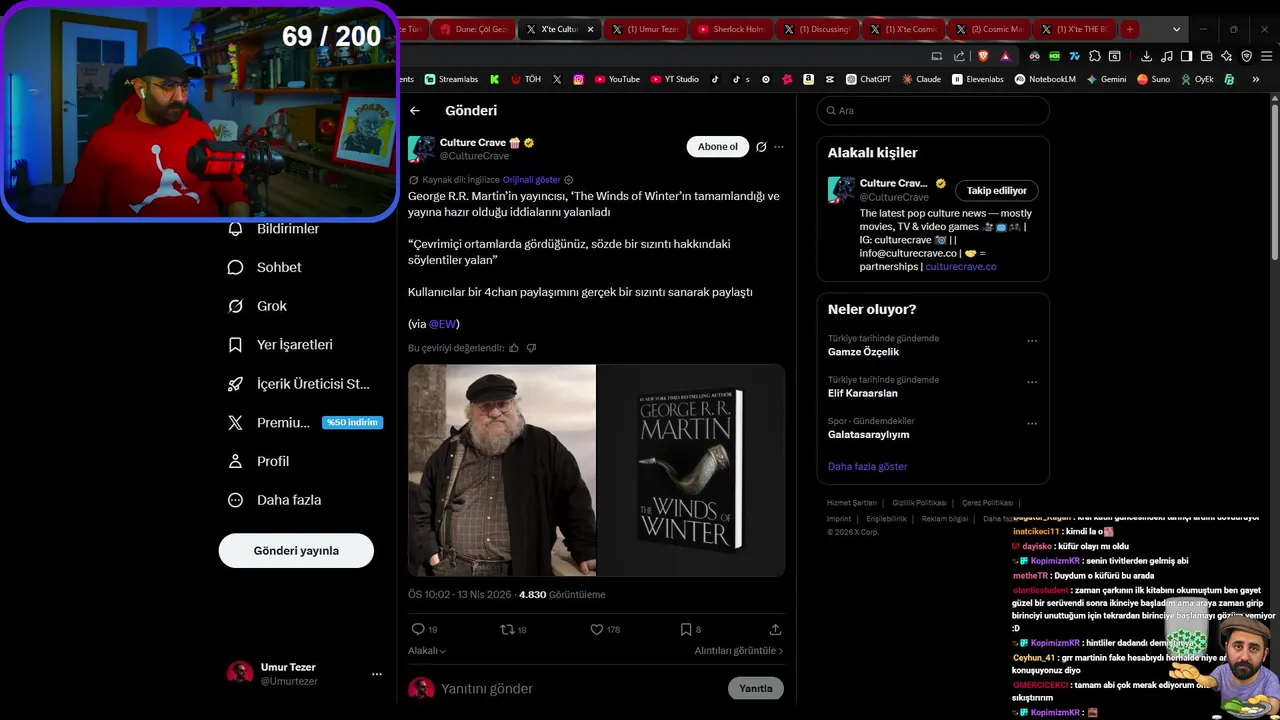Click the Orijinali göster link

[x=532, y=180]
